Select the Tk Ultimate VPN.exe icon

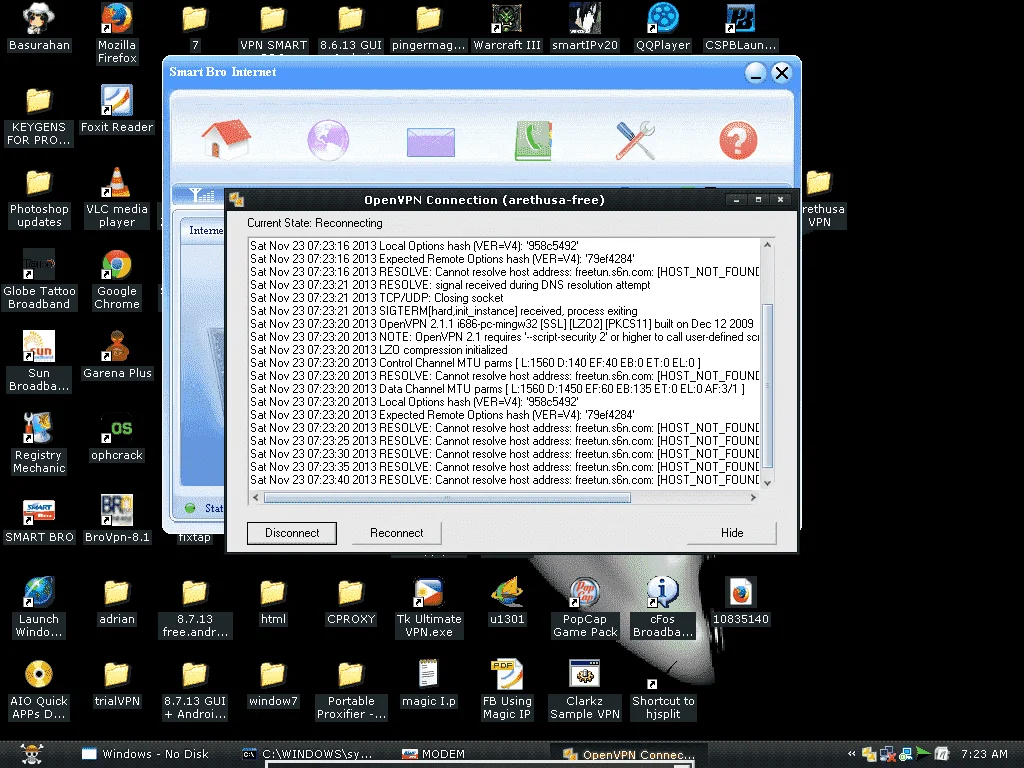[x=429, y=607]
